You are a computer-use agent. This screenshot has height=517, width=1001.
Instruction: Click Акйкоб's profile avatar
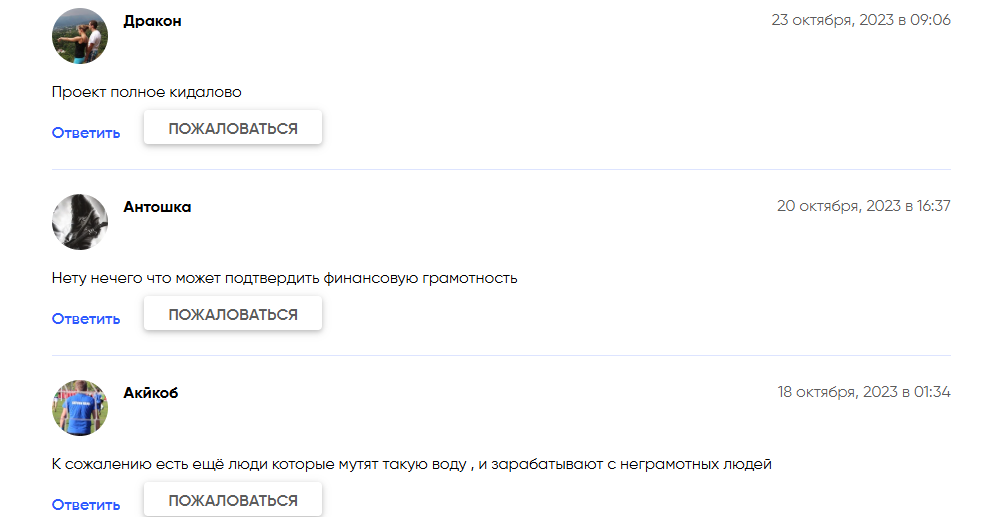point(80,408)
